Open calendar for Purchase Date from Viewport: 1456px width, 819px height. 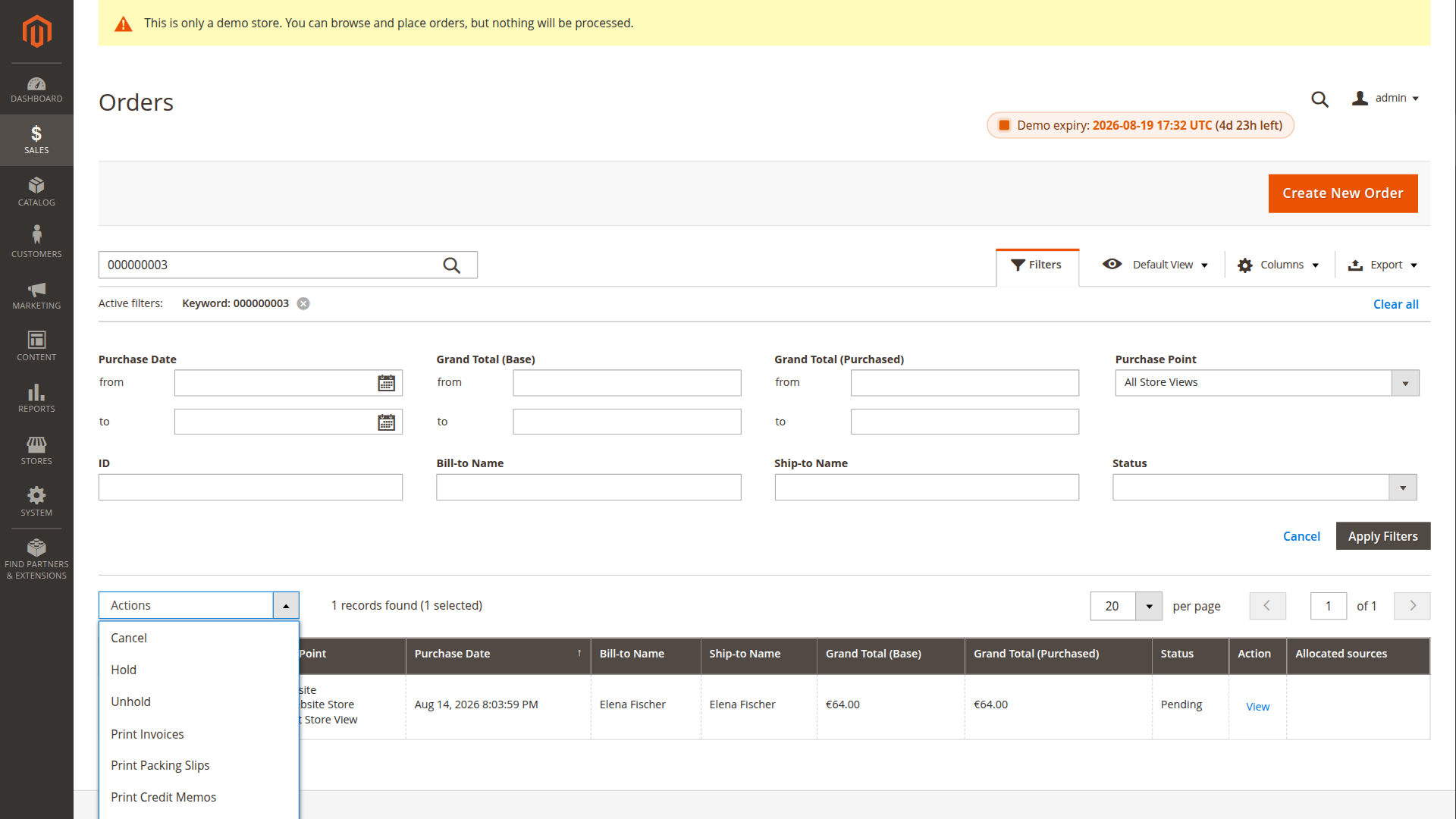click(386, 383)
